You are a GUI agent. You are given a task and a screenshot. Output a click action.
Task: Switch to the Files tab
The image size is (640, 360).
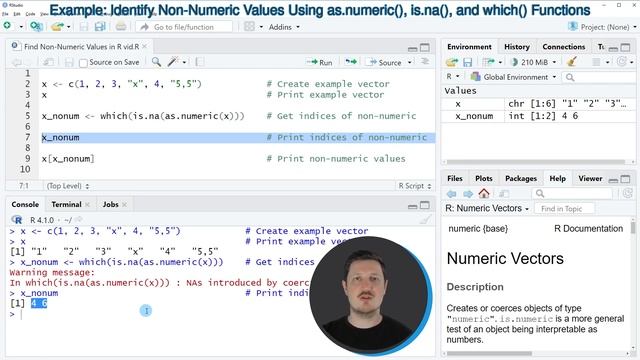pyautogui.click(x=454, y=178)
